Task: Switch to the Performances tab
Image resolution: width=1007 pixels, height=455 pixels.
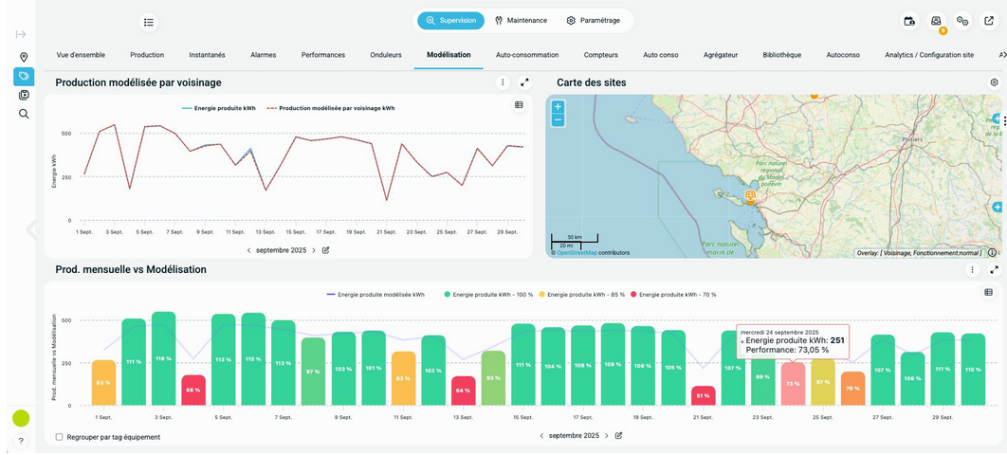Action: coord(323,55)
